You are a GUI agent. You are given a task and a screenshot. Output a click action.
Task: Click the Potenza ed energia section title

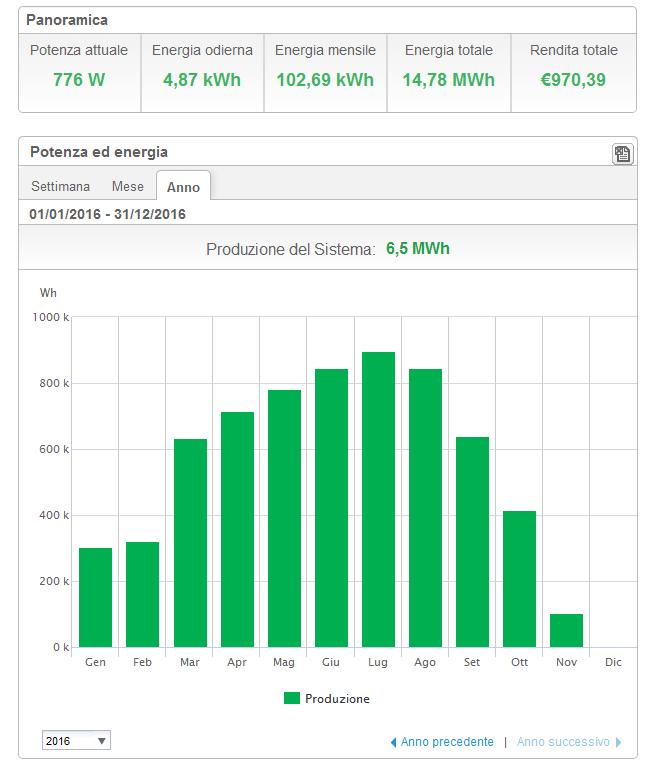click(x=99, y=152)
